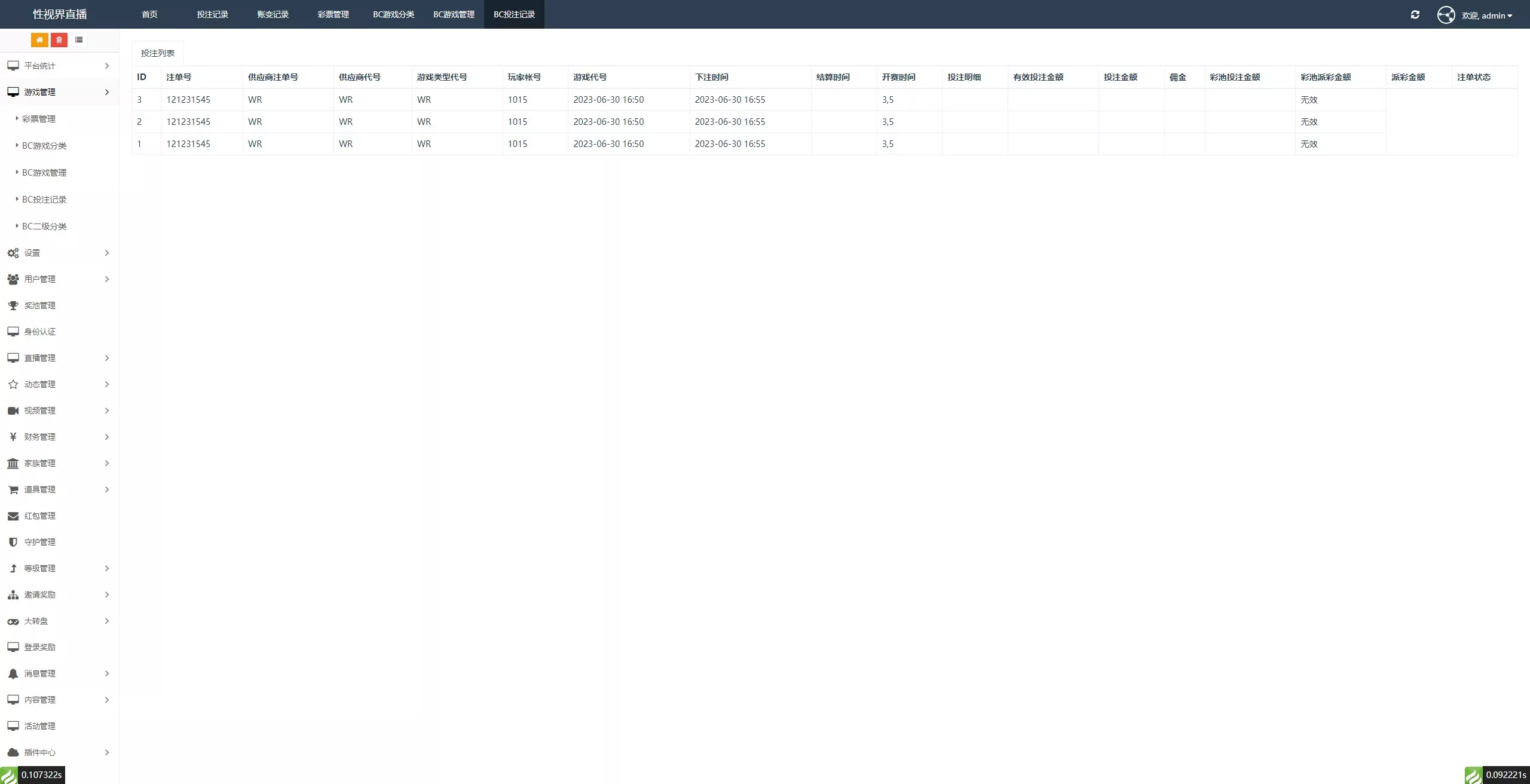
Task: Click the bell icon for 消息管理
Action: click(x=13, y=673)
